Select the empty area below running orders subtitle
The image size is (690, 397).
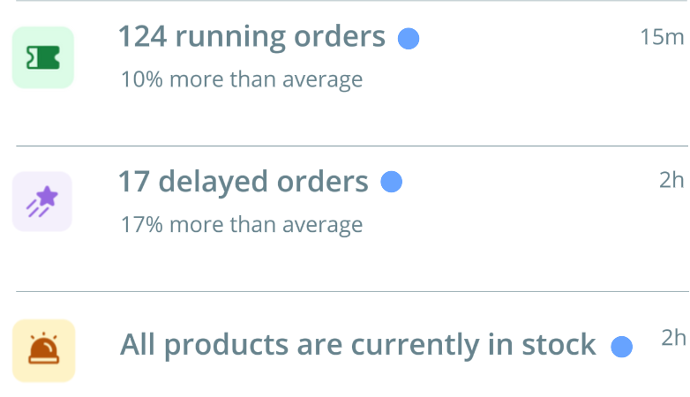tap(352, 119)
